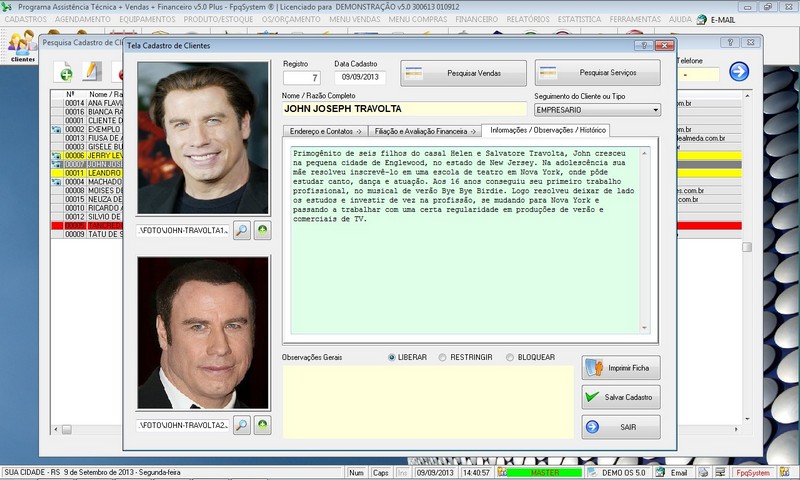Click Data Cadastro date field

point(360,77)
